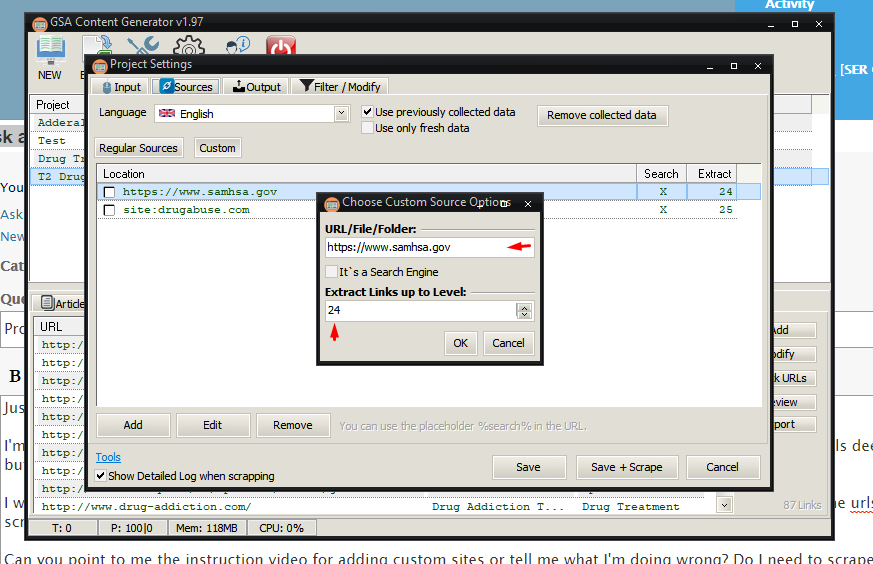
Task: Click the wrench tools toolbar icon
Action: click(143, 46)
